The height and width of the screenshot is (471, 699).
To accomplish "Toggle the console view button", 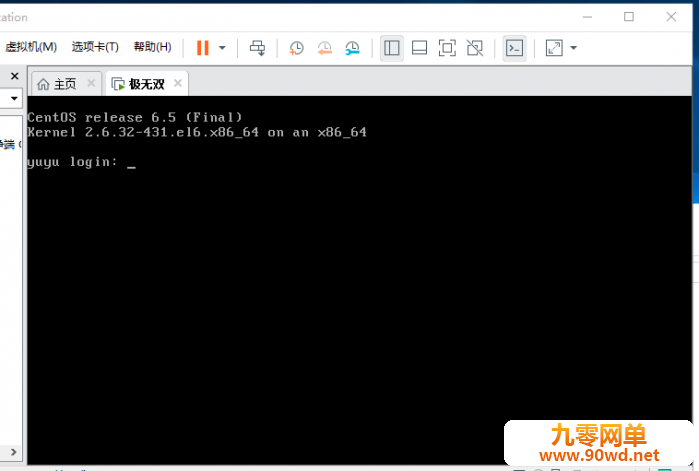I will coord(514,48).
